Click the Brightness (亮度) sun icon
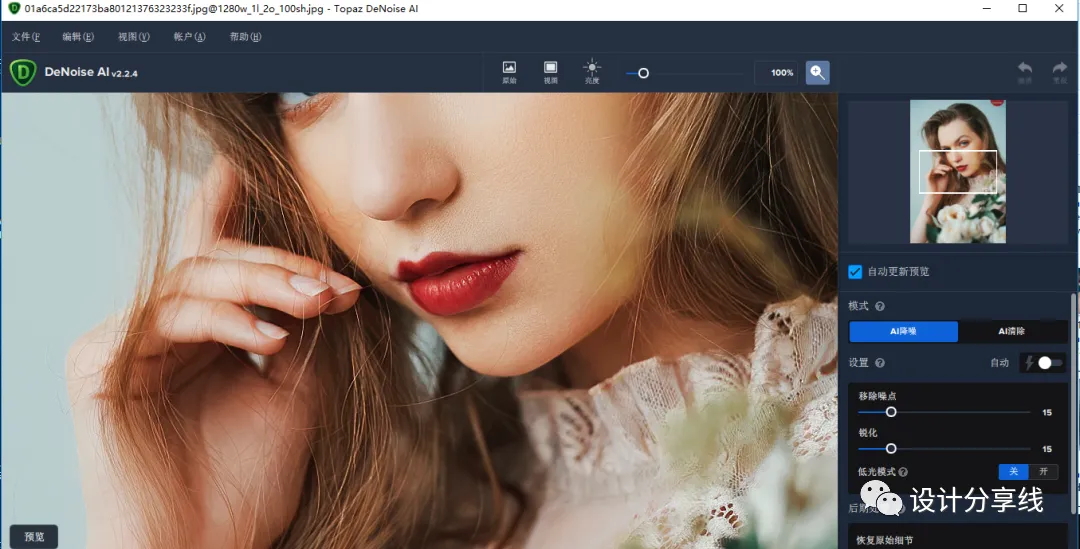Viewport: 1080px width, 549px height. tap(592, 71)
